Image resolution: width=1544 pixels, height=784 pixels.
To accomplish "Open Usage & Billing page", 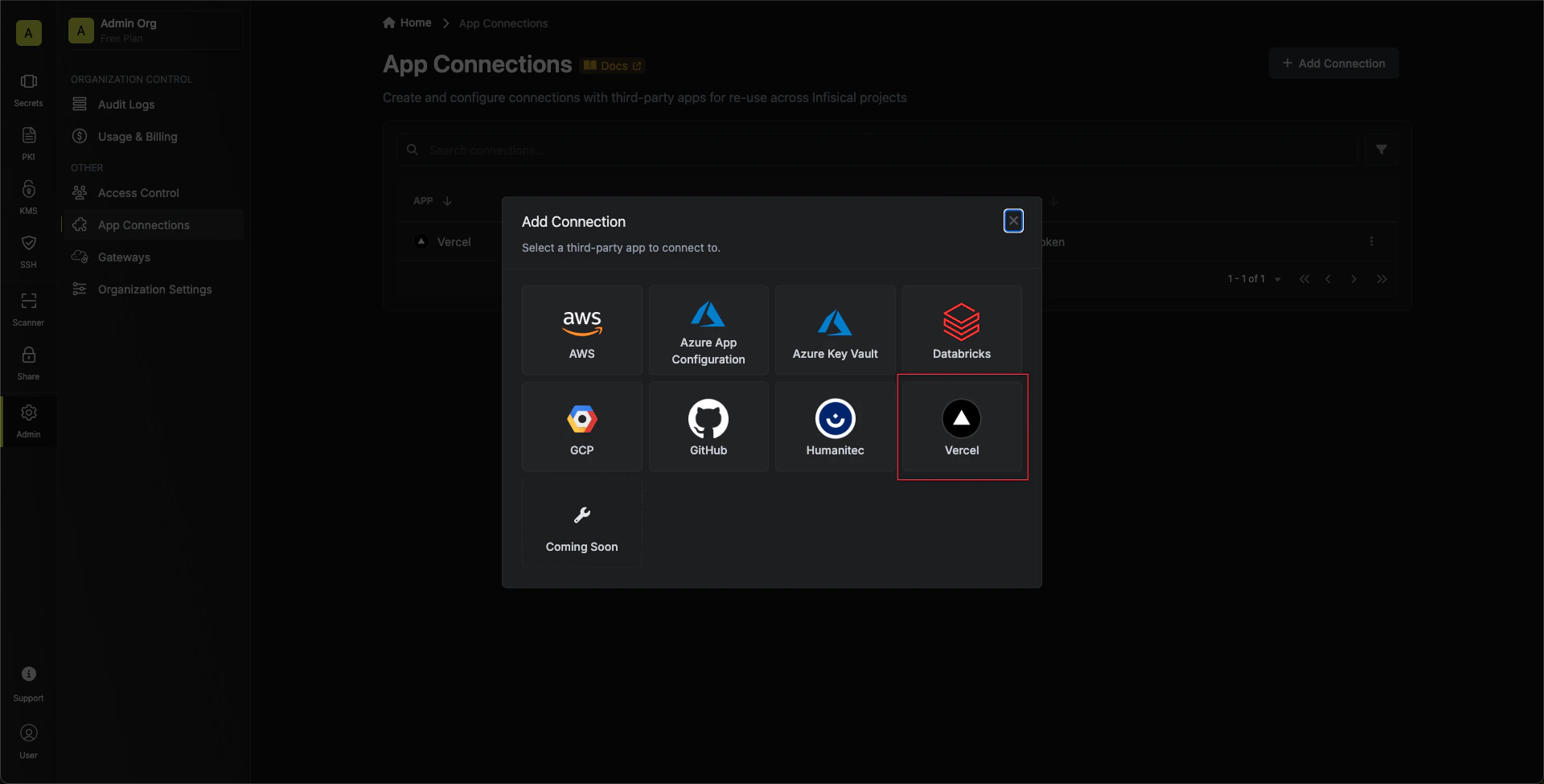I will (153, 137).
